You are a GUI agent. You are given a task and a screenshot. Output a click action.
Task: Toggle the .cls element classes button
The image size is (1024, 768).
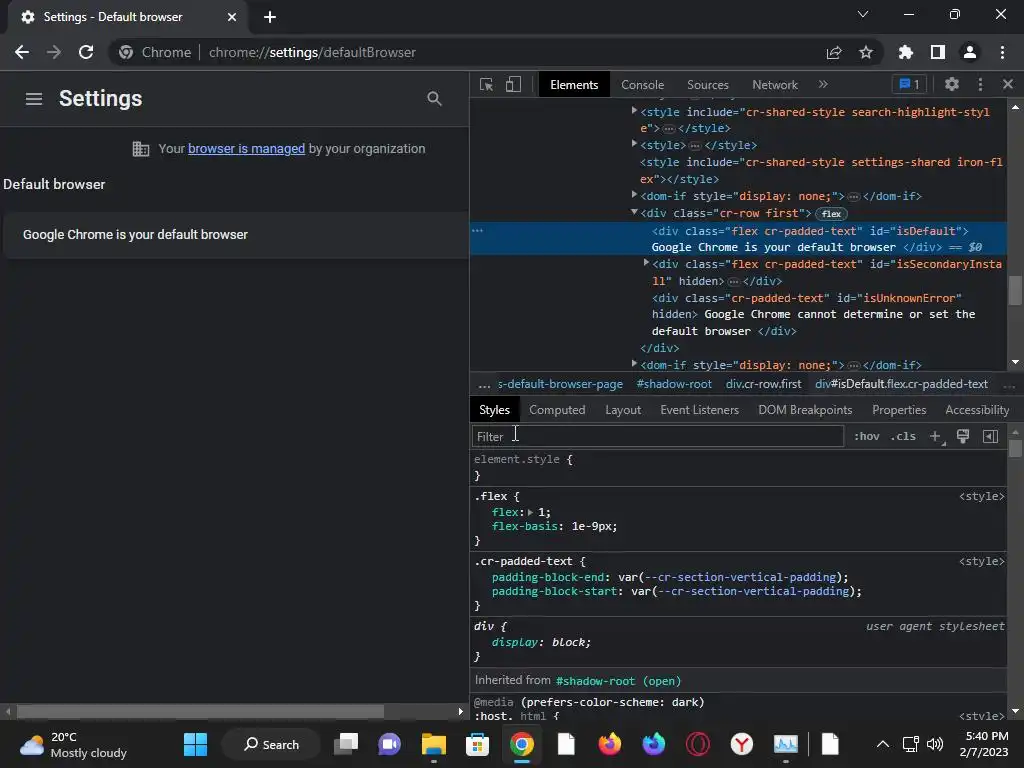pyautogui.click(x=903, y=436)
